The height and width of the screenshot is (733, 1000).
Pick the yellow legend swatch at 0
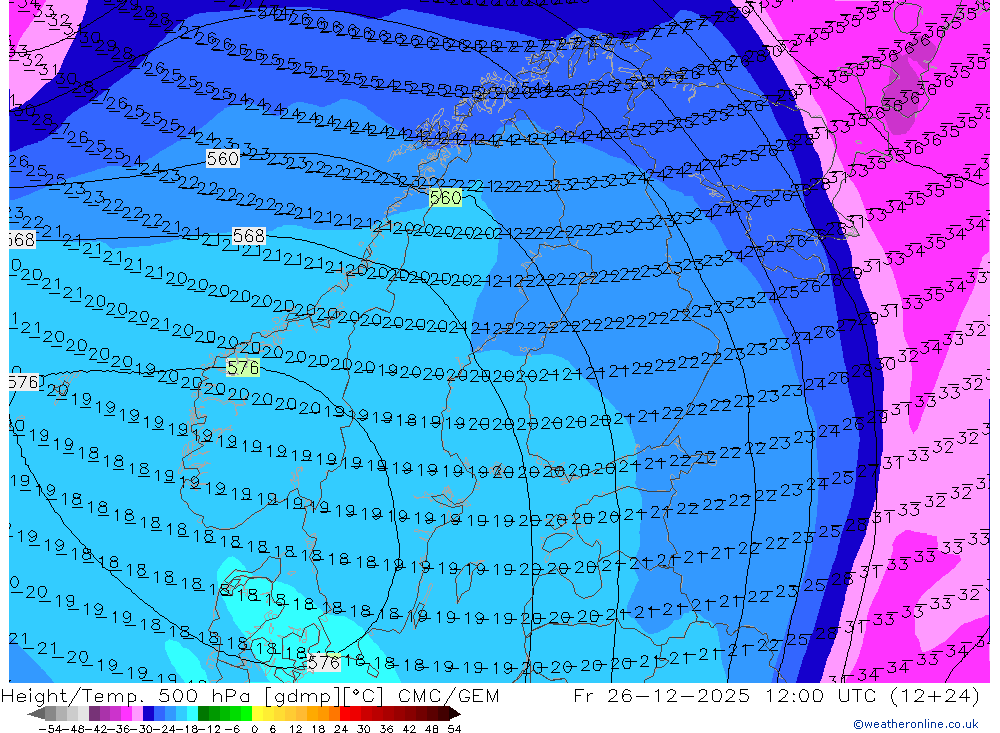click(x=257, y=713)
